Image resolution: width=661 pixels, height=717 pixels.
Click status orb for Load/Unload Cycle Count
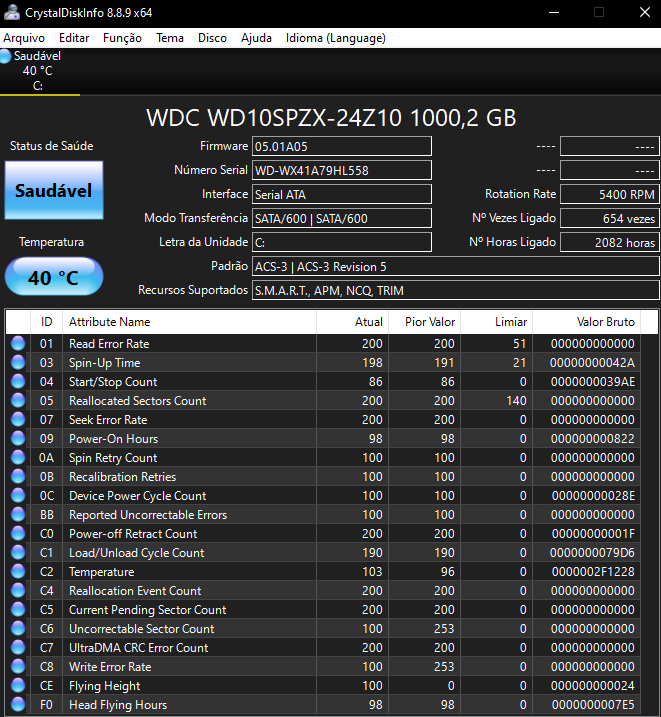18,552
